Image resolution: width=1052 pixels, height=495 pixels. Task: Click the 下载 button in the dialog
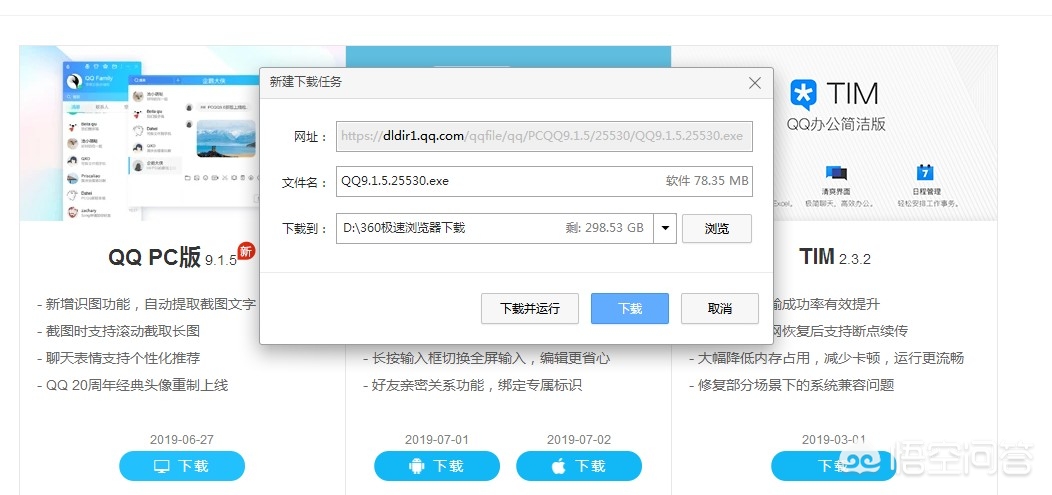click(x=629, y=309)
